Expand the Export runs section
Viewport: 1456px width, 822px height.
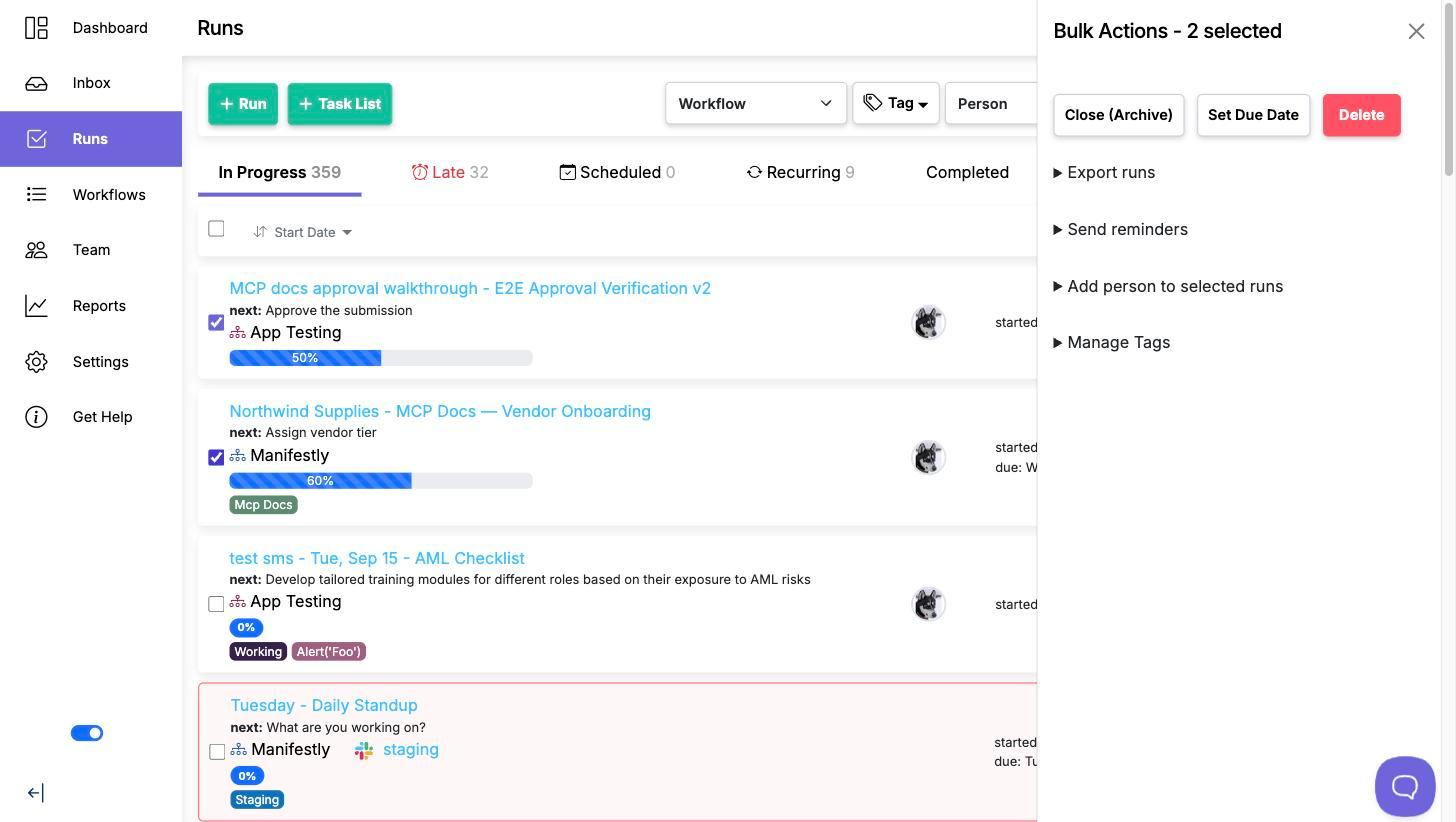(x=1104, y=173)
